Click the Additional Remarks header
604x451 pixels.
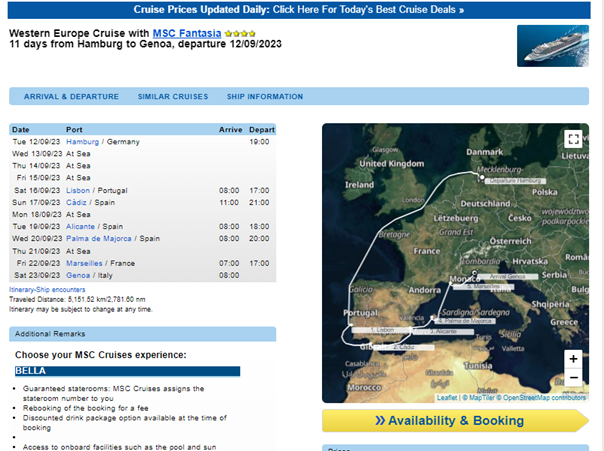[143, 334]
